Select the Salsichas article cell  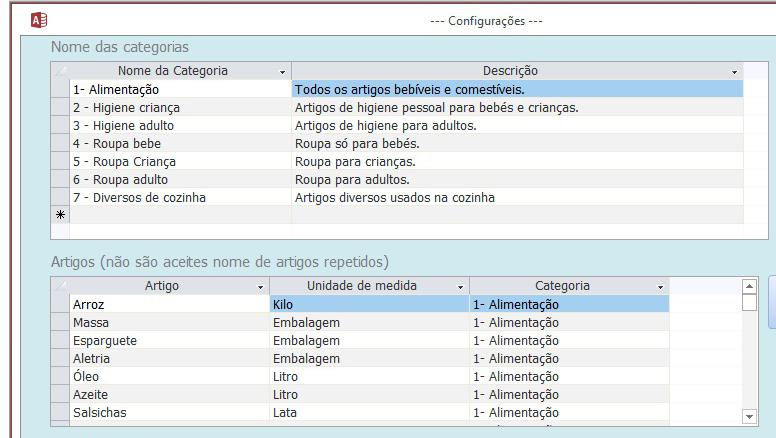pyautogui.click(x=170, y=412)
